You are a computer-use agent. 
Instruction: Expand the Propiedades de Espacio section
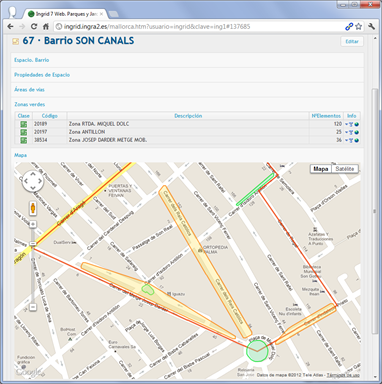coord(42,75)
